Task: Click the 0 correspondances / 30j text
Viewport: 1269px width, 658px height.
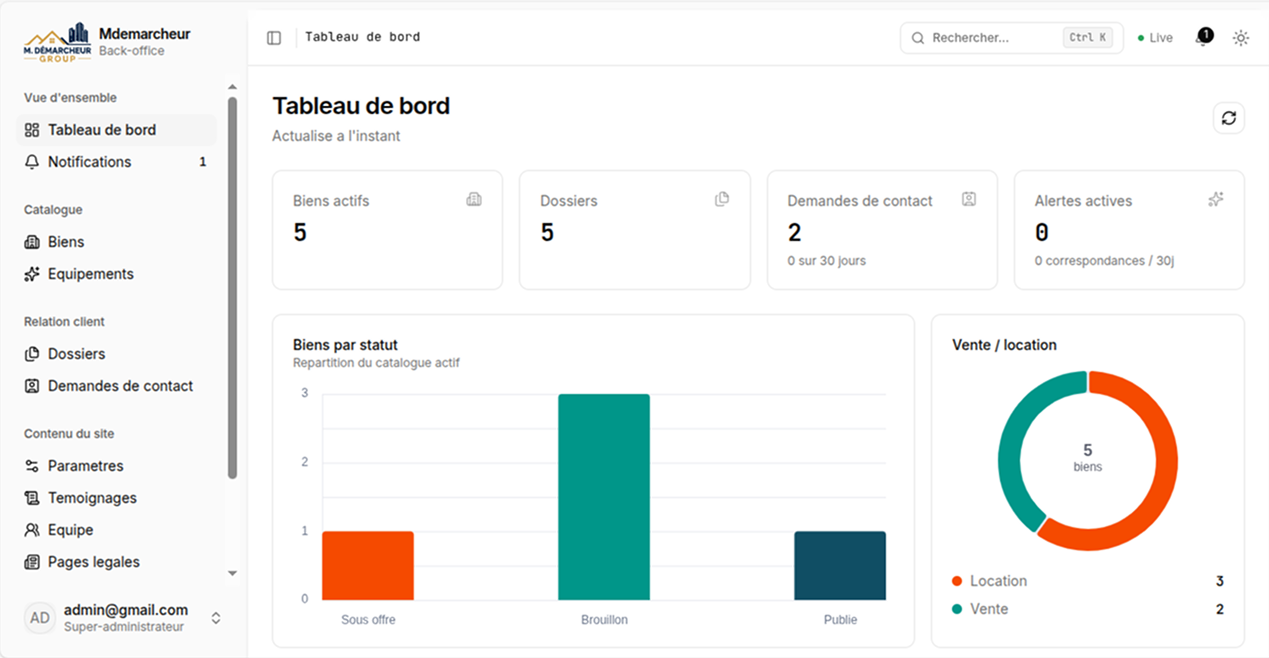Action: (1104, 261)
